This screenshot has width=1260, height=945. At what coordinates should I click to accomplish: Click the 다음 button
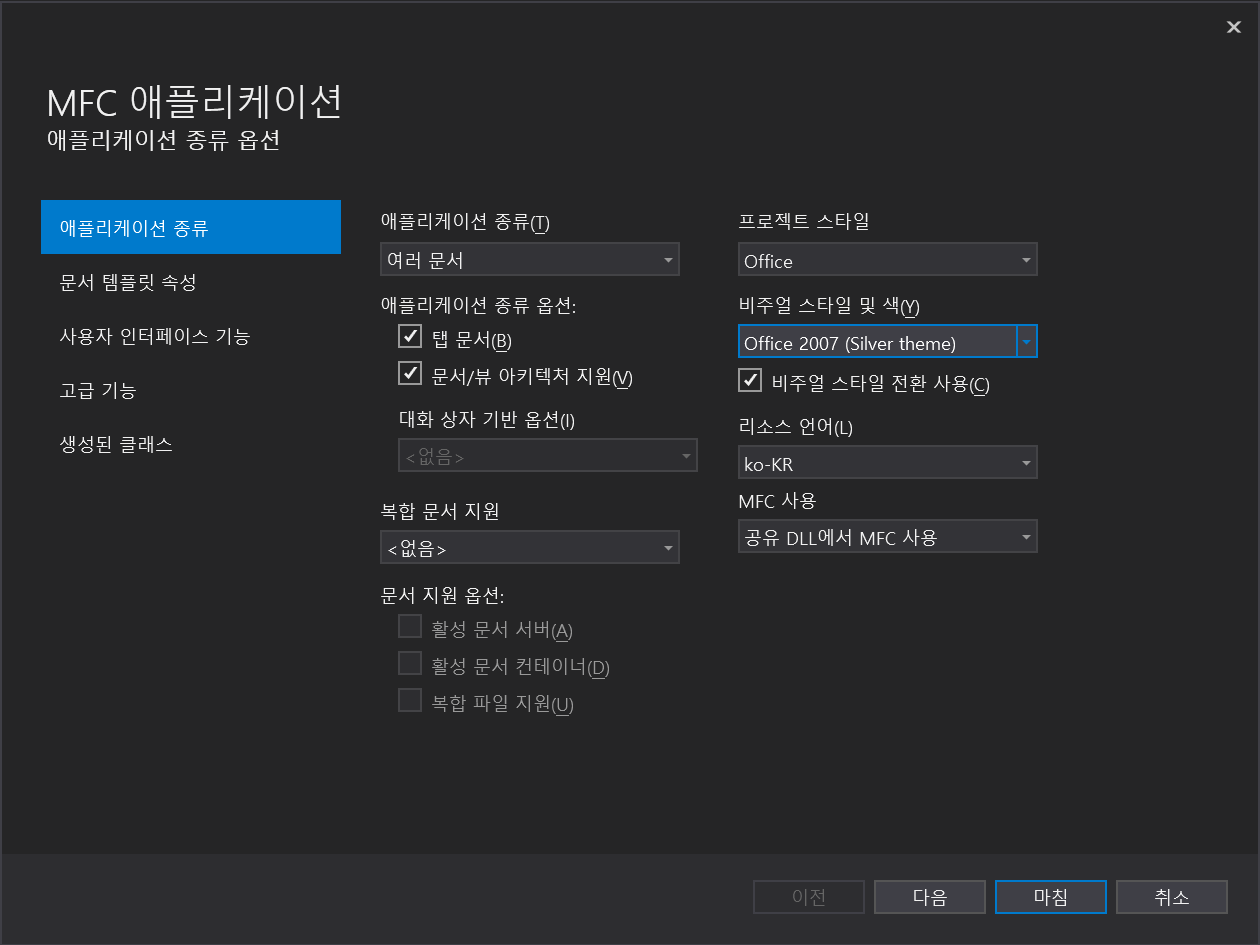click(929, 897)
